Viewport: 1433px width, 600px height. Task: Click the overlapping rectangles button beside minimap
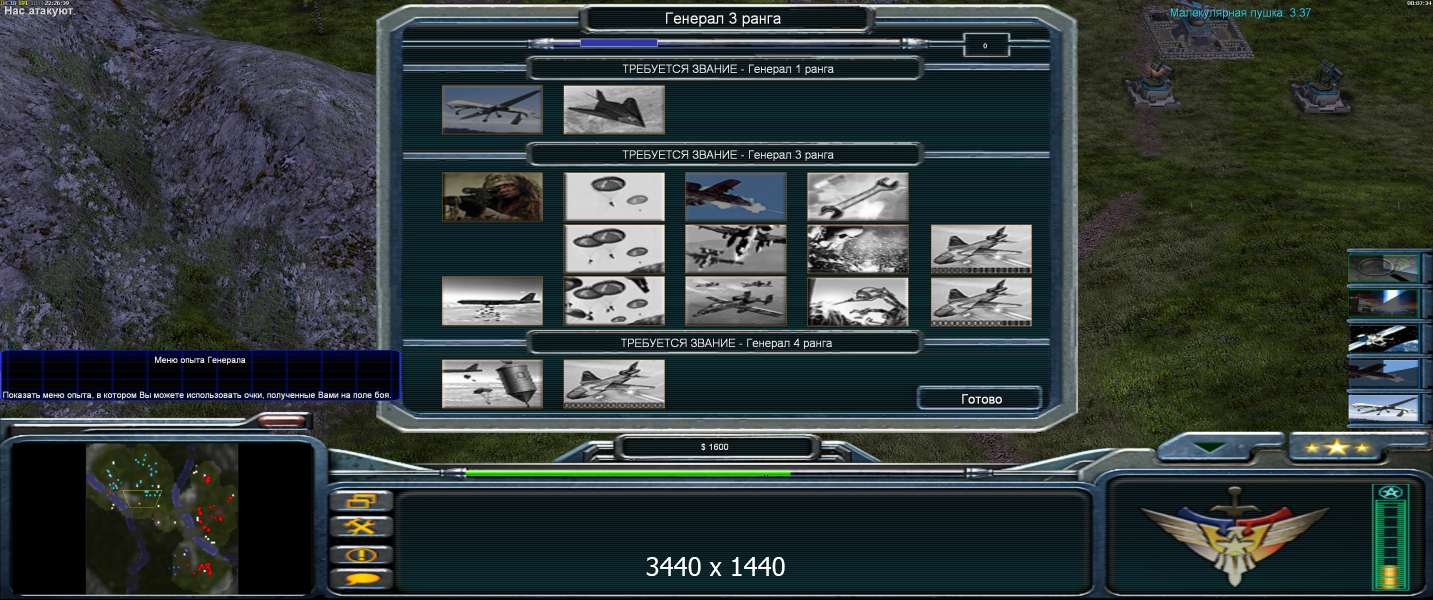[x=360, y=501]
